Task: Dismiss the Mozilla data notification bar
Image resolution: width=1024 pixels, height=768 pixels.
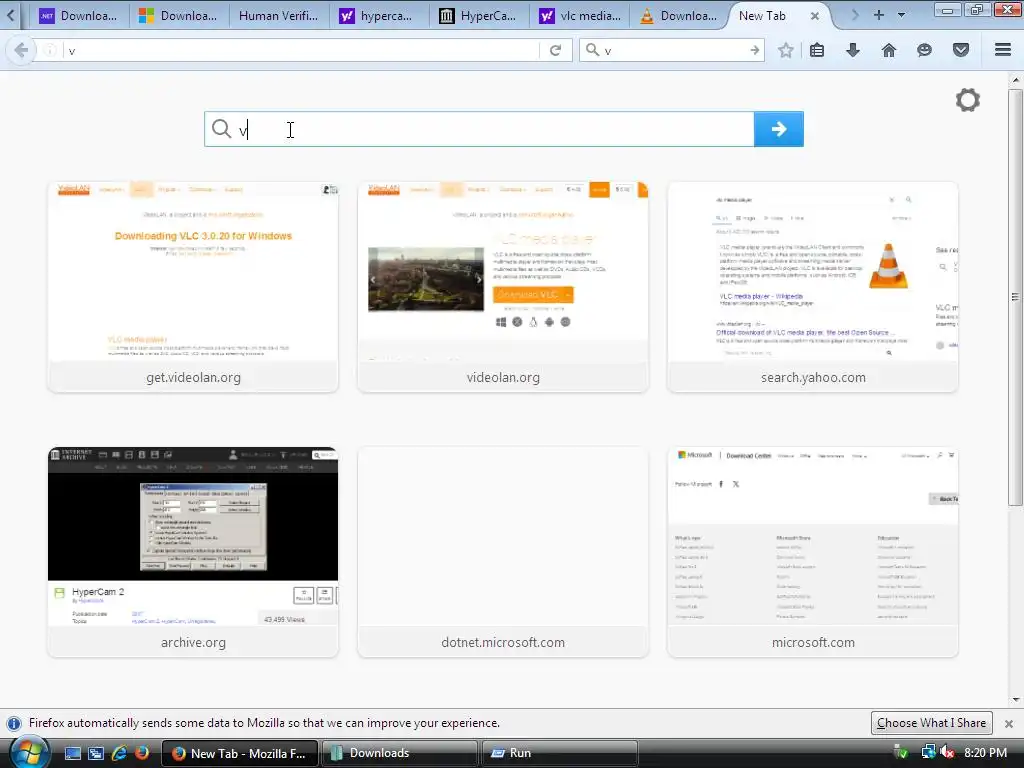Action: tap(1009, 724)
